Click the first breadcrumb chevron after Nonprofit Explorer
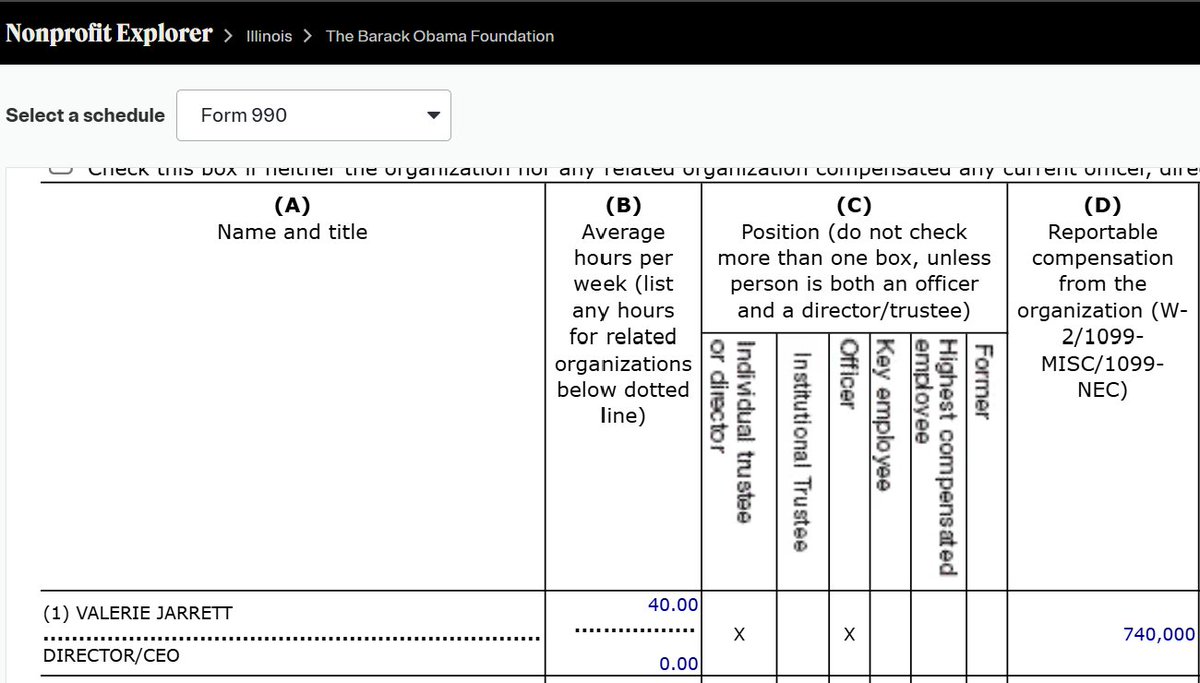Screen dimensions: 1200x683 tap(228, 36)
